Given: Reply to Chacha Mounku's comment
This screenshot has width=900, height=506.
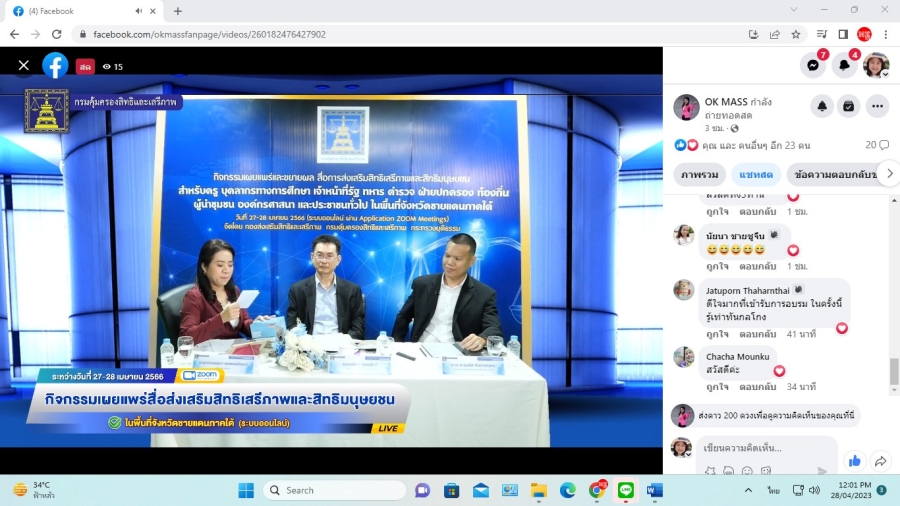Looking at the screenshot, I should tap(758, 387).
